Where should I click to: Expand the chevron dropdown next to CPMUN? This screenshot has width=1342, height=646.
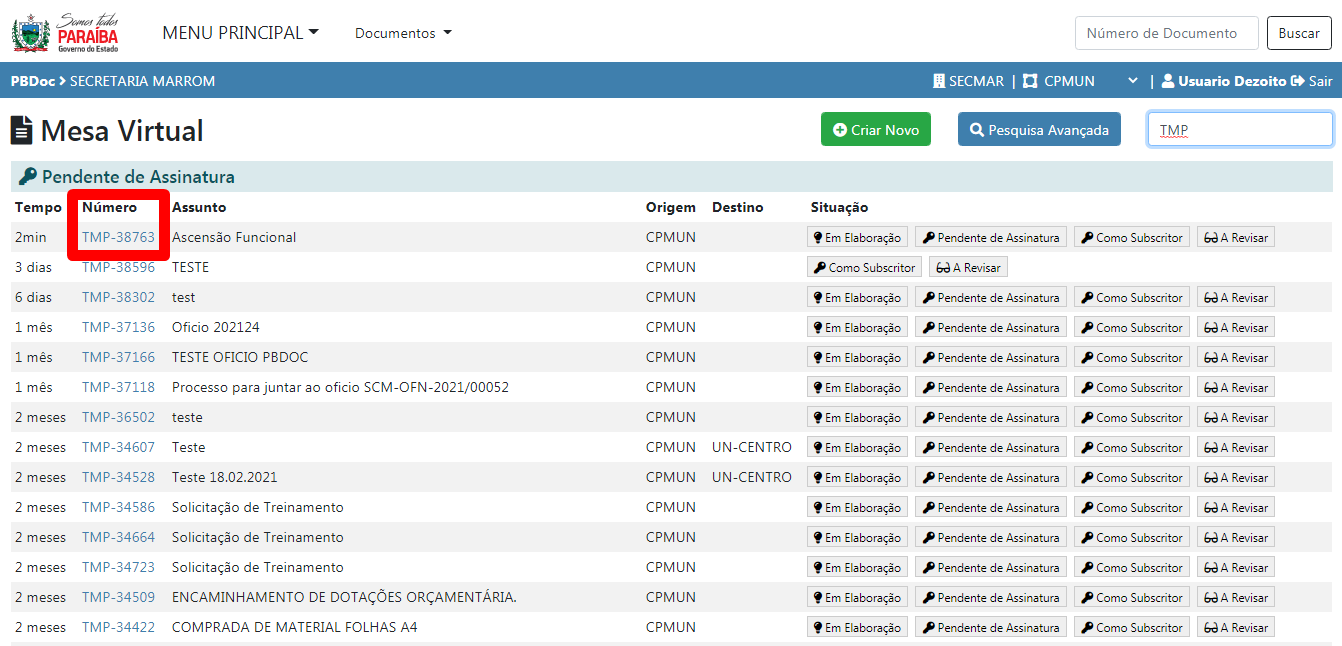1133,81
